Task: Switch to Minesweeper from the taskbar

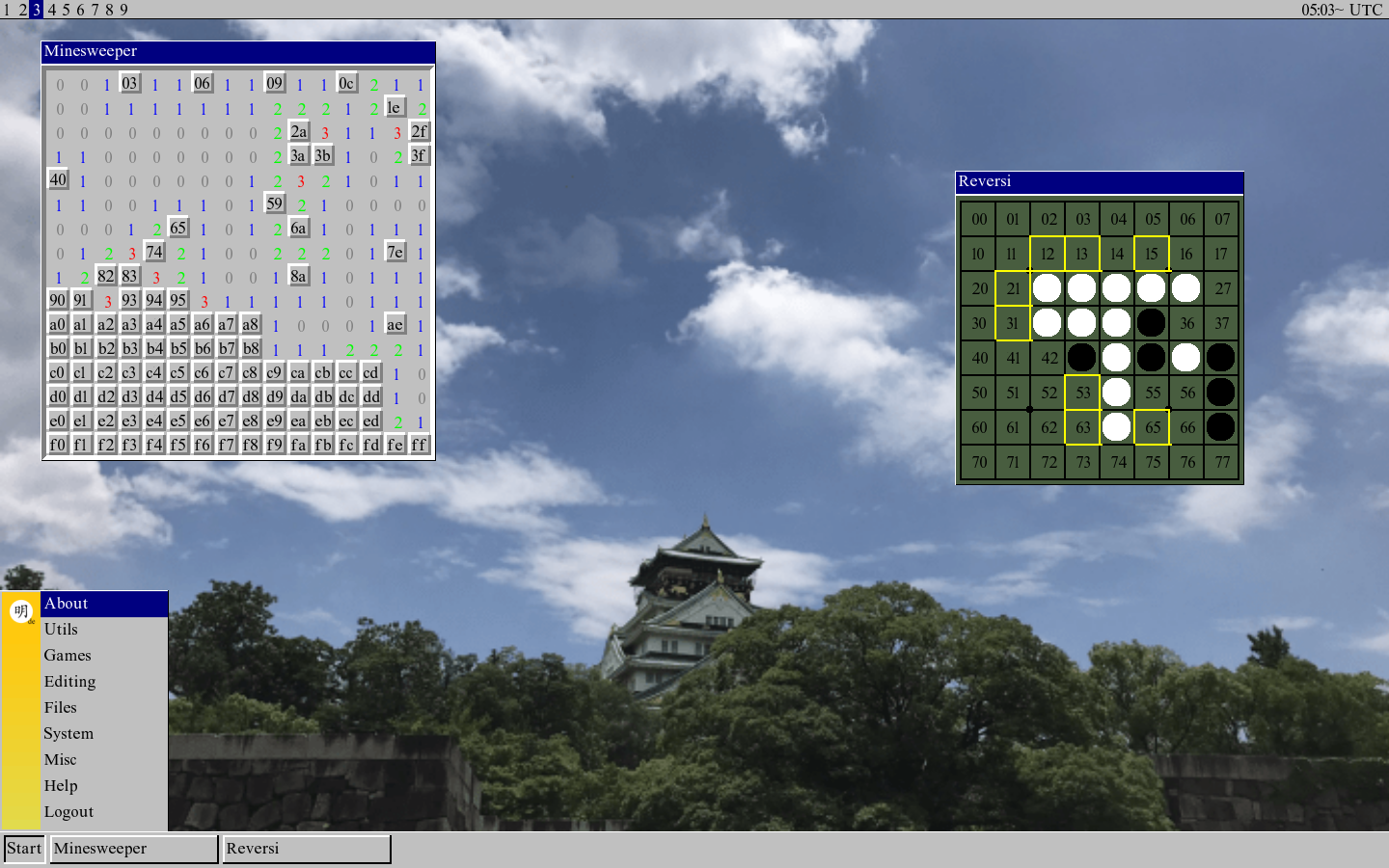Action: pos(134,849)
